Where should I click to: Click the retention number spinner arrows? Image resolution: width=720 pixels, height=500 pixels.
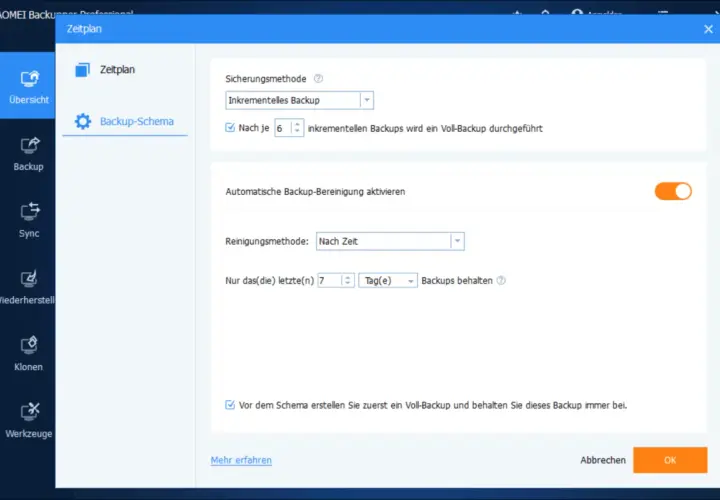pyautogui.click(x=348, y=281)
